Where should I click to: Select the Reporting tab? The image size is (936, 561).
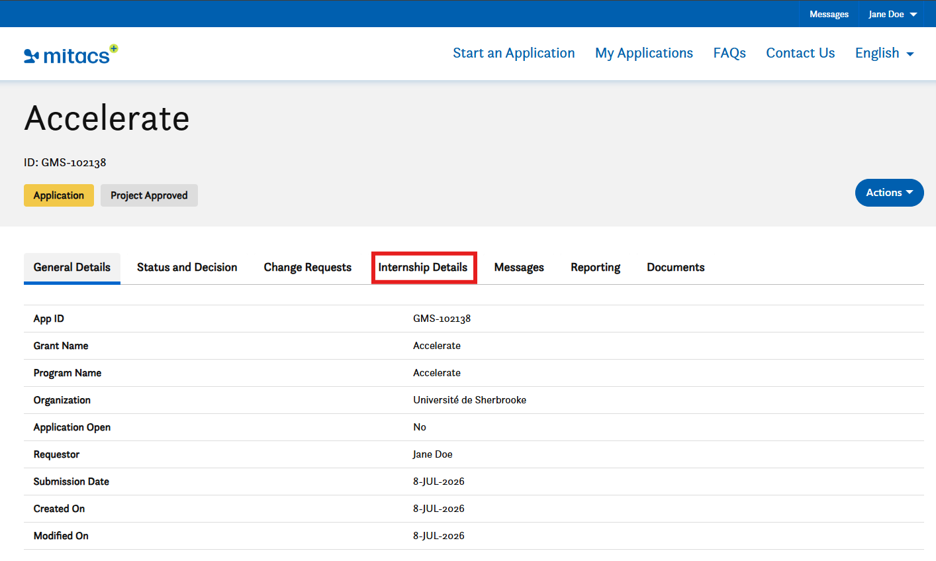[x=595, y=267]
